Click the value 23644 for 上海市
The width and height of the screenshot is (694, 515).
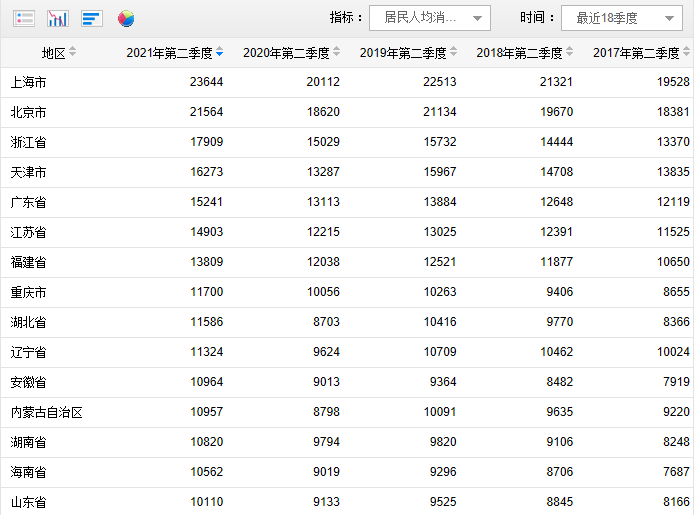[x=206, y=82]
